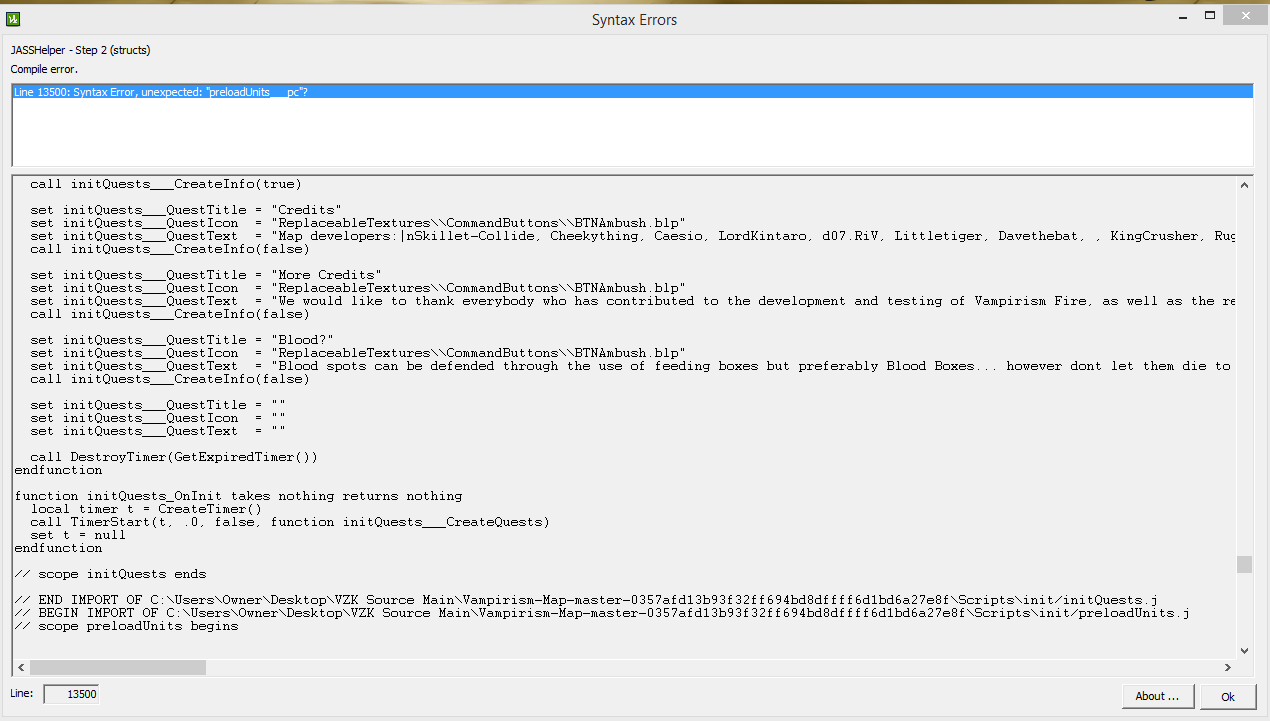The width and height of the screenshot is (1270, 721).
Task: Click the vertical scrollbar up arrow
Action: click(1244, 184)
